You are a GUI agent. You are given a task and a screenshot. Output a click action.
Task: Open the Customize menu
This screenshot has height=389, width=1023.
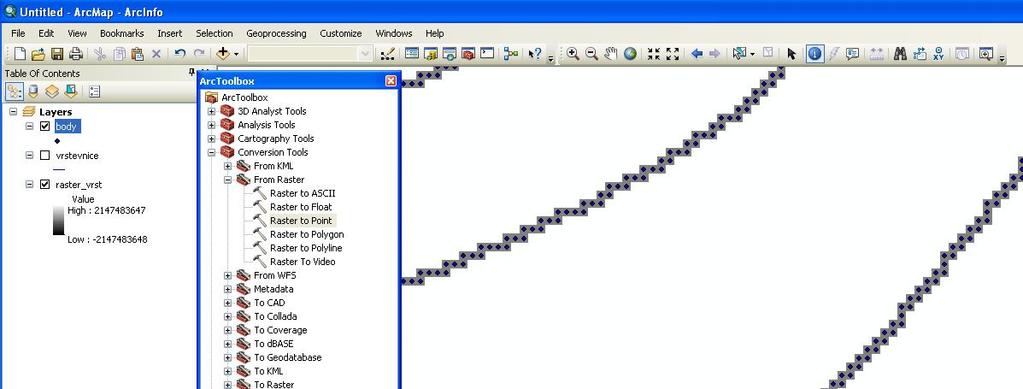click(x=341, y=33)
